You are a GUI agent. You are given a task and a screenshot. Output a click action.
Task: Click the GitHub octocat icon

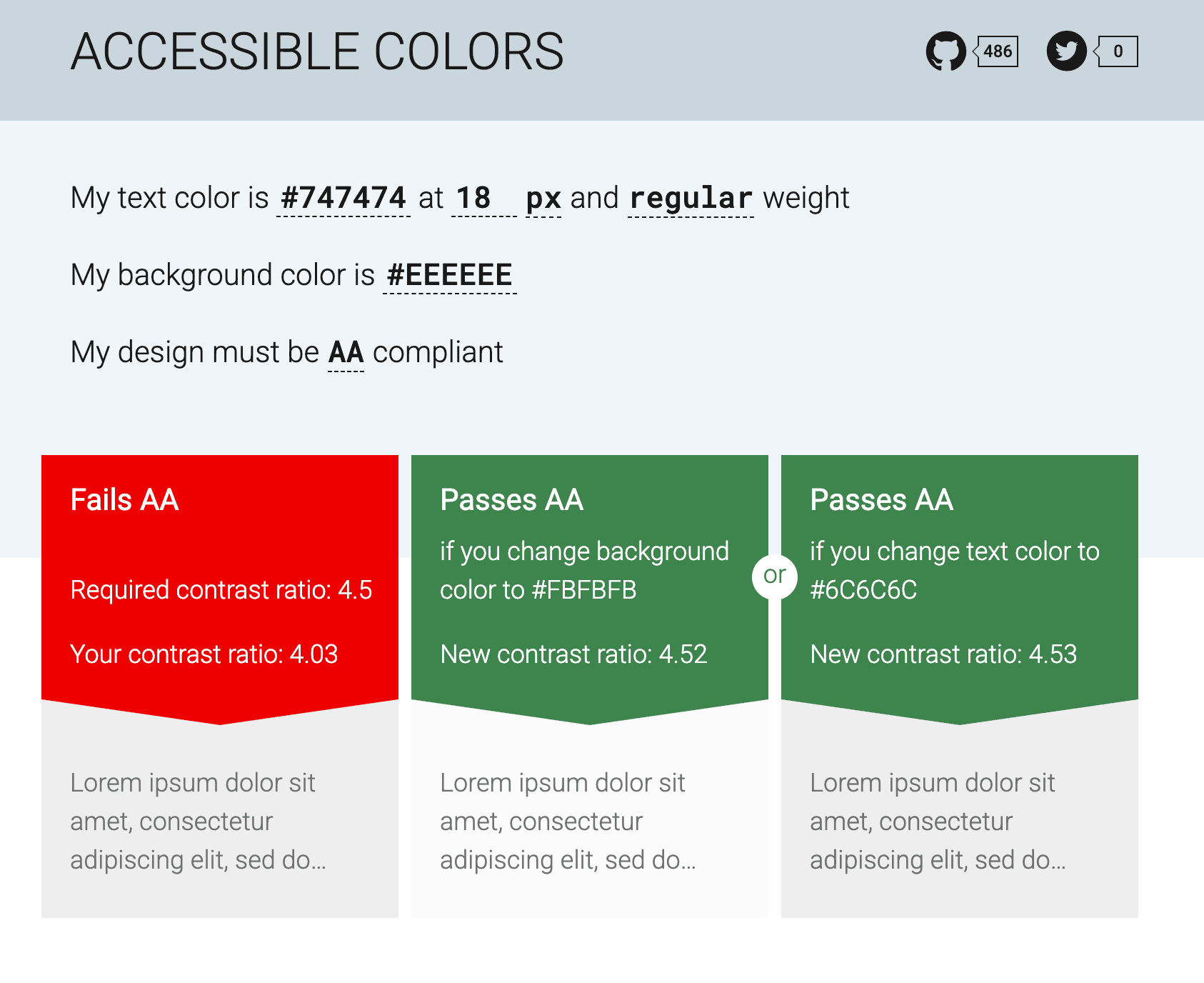click(x=948, y=51)
